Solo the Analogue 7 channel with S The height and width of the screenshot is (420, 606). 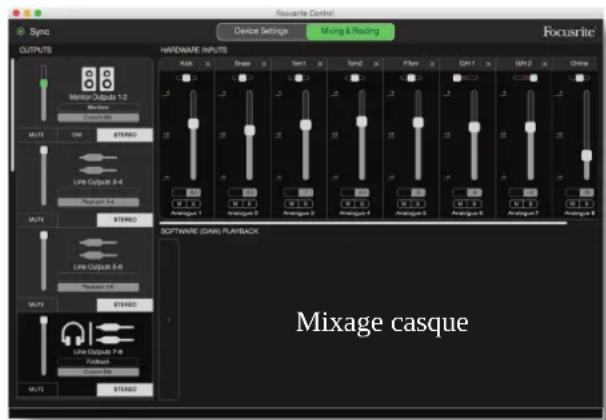[530, 204]
